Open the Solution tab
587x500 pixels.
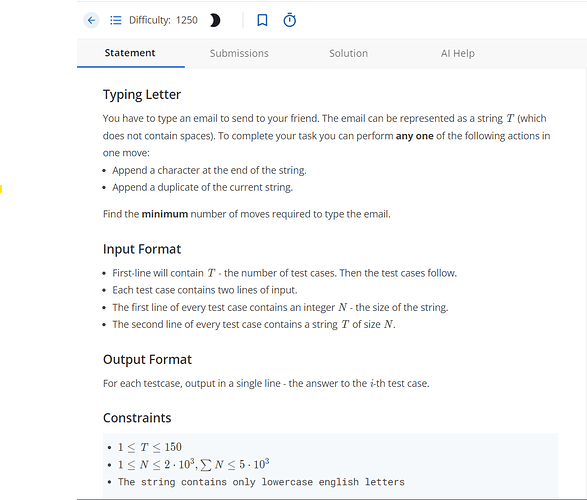(349, 53)
